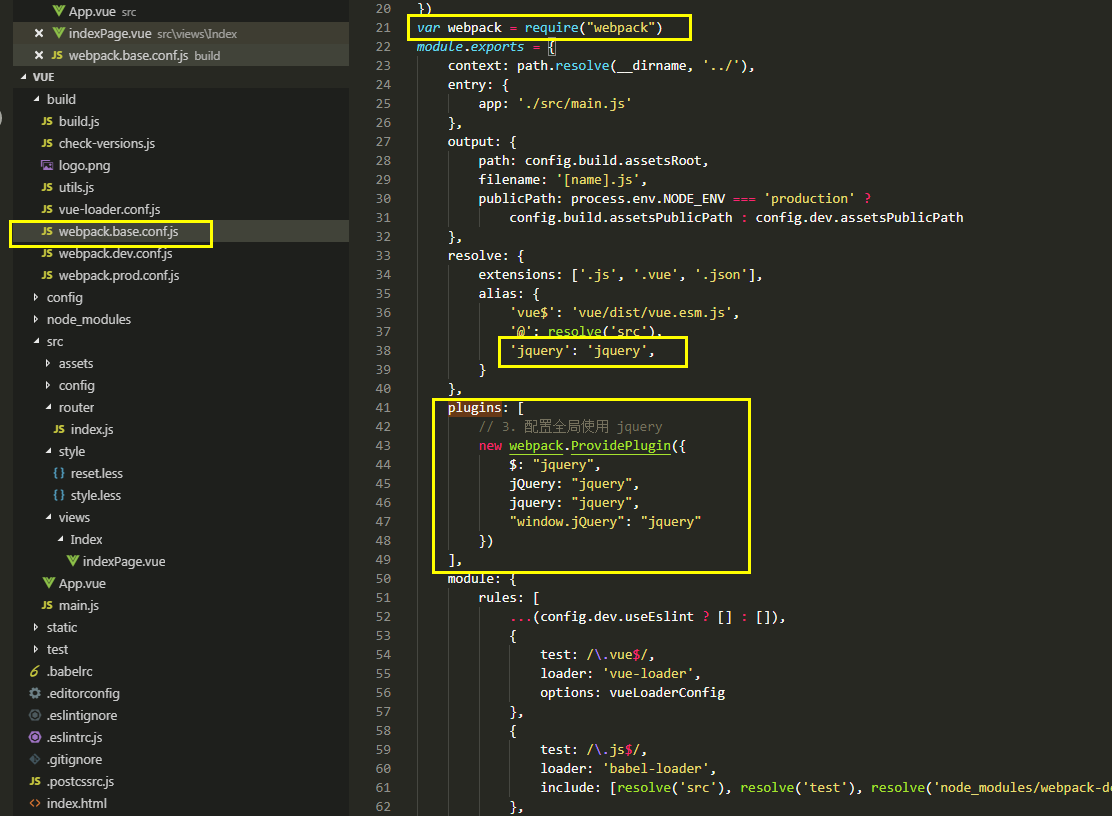Viewport: 1112px width, 816px height.
Task: Click the JS icon beside check-versions.js
Action: 47,143
